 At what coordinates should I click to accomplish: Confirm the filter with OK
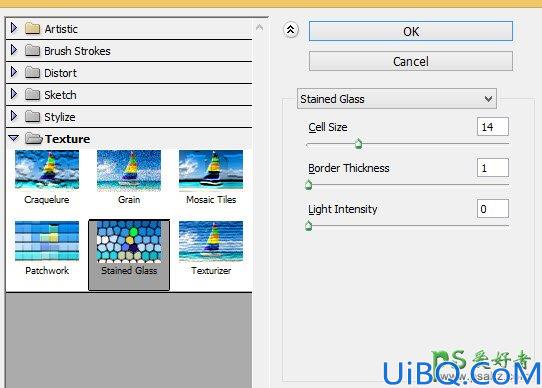pyautogui.click(x=411, y=31)
